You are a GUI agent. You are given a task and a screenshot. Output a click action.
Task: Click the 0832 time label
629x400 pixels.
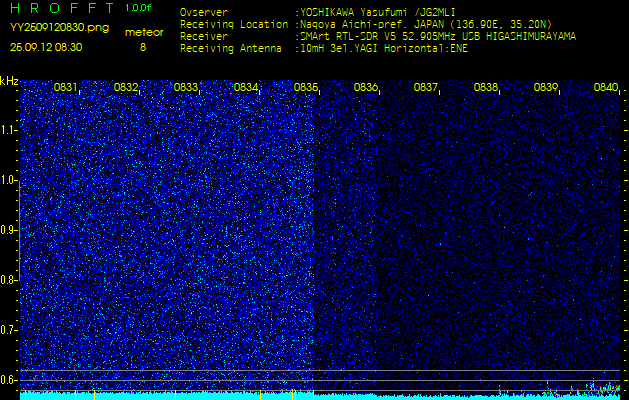click(x=126, y=87)
